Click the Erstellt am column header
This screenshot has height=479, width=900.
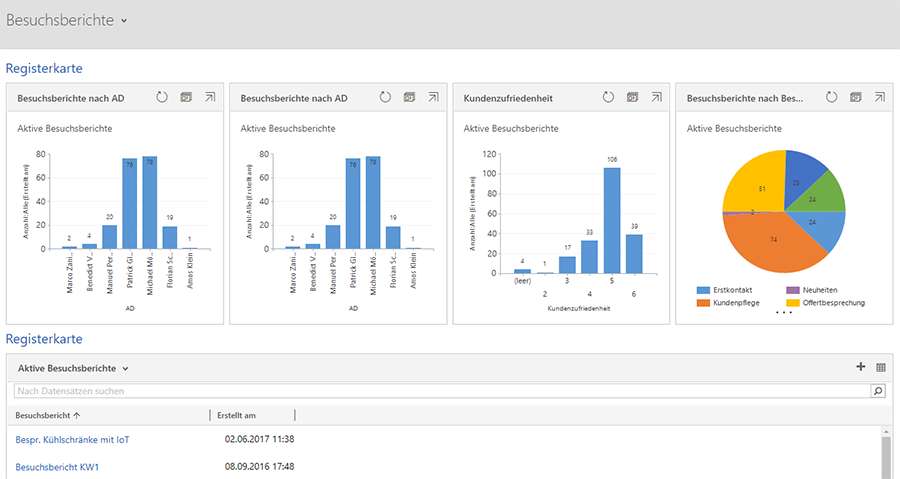coord(238,414)
